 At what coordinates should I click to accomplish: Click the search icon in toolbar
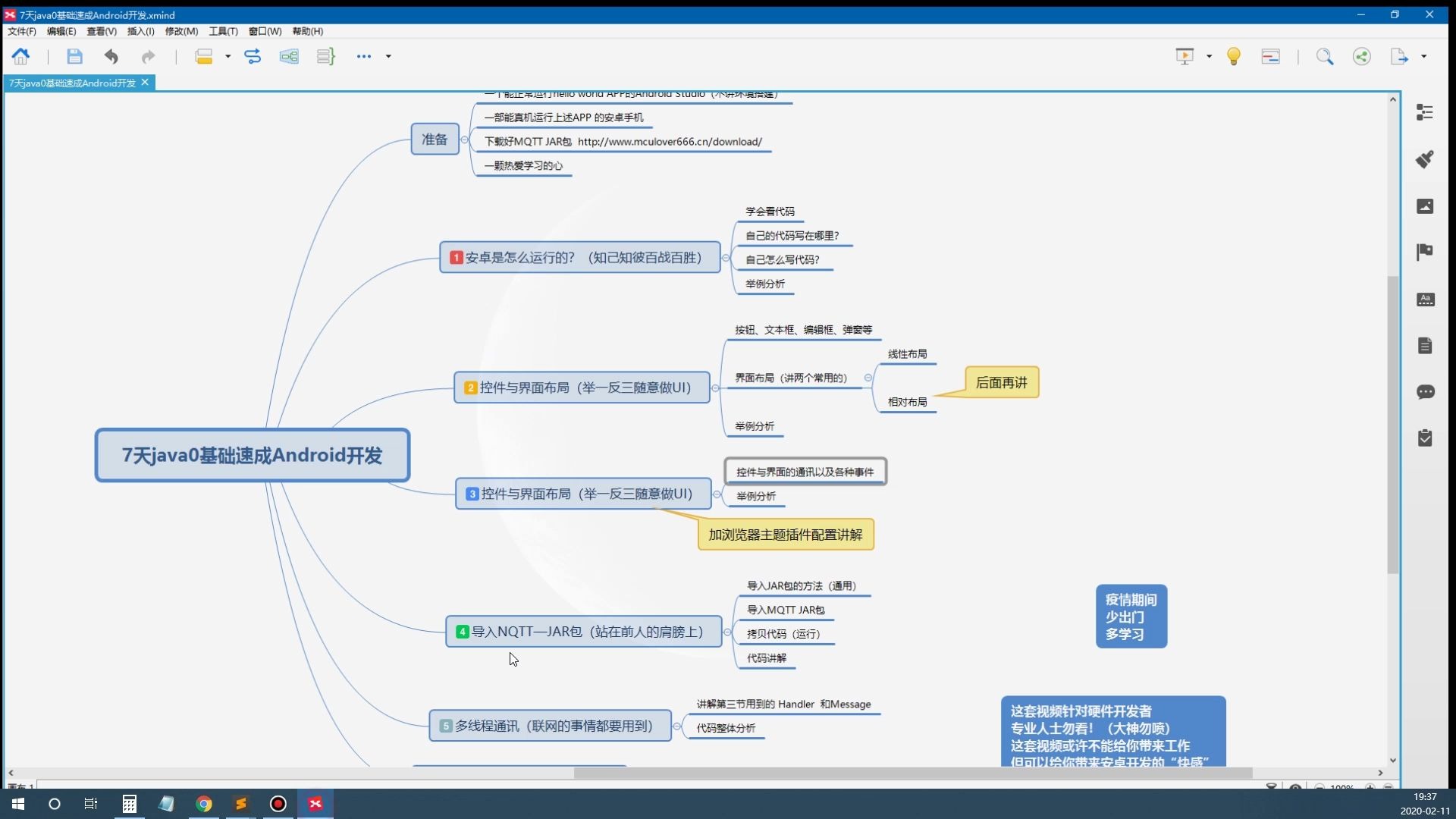pyautogui.click(x=1323, y=56)
